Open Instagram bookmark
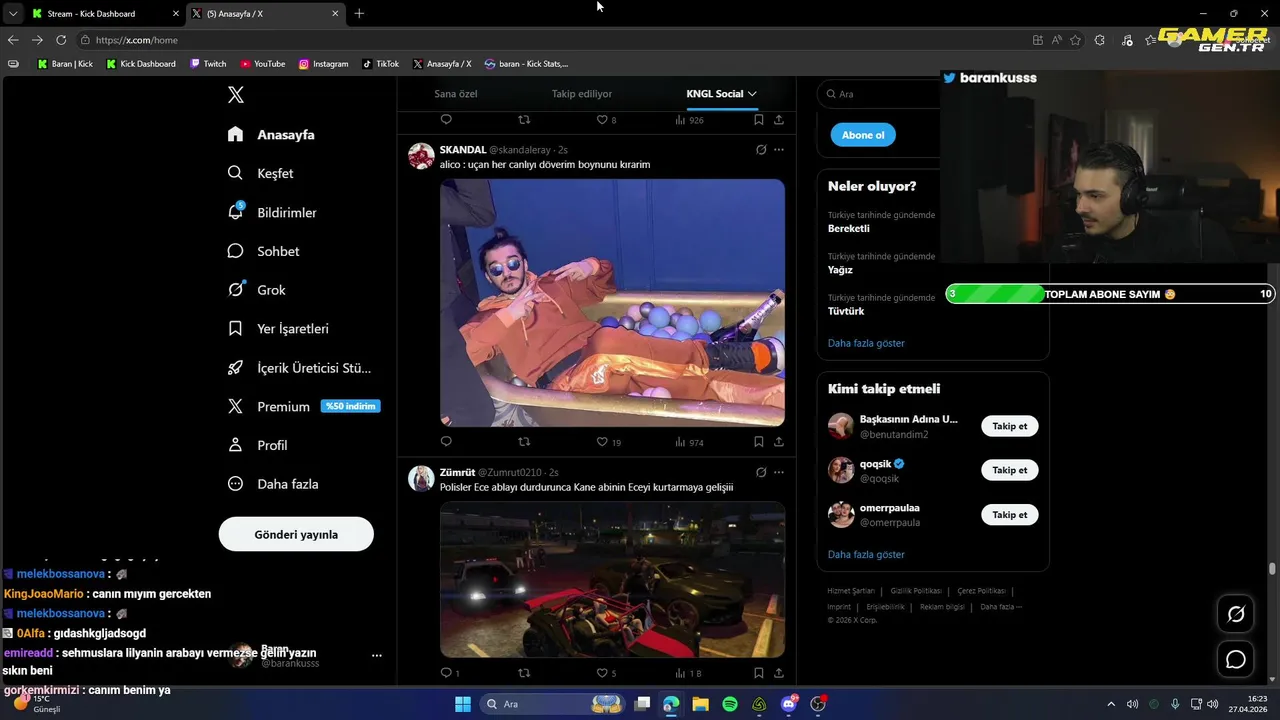This screenshot has width=1280, height=720. [x=323, y=64]
